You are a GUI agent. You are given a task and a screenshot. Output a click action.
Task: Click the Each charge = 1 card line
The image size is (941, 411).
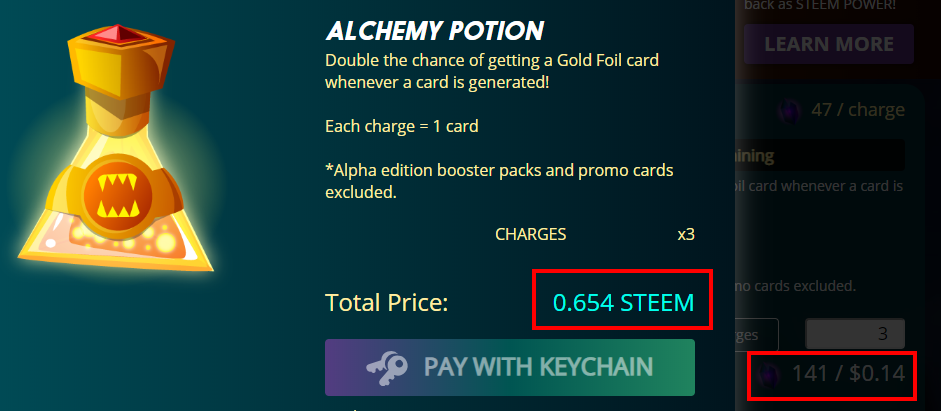tap(401, 127)
